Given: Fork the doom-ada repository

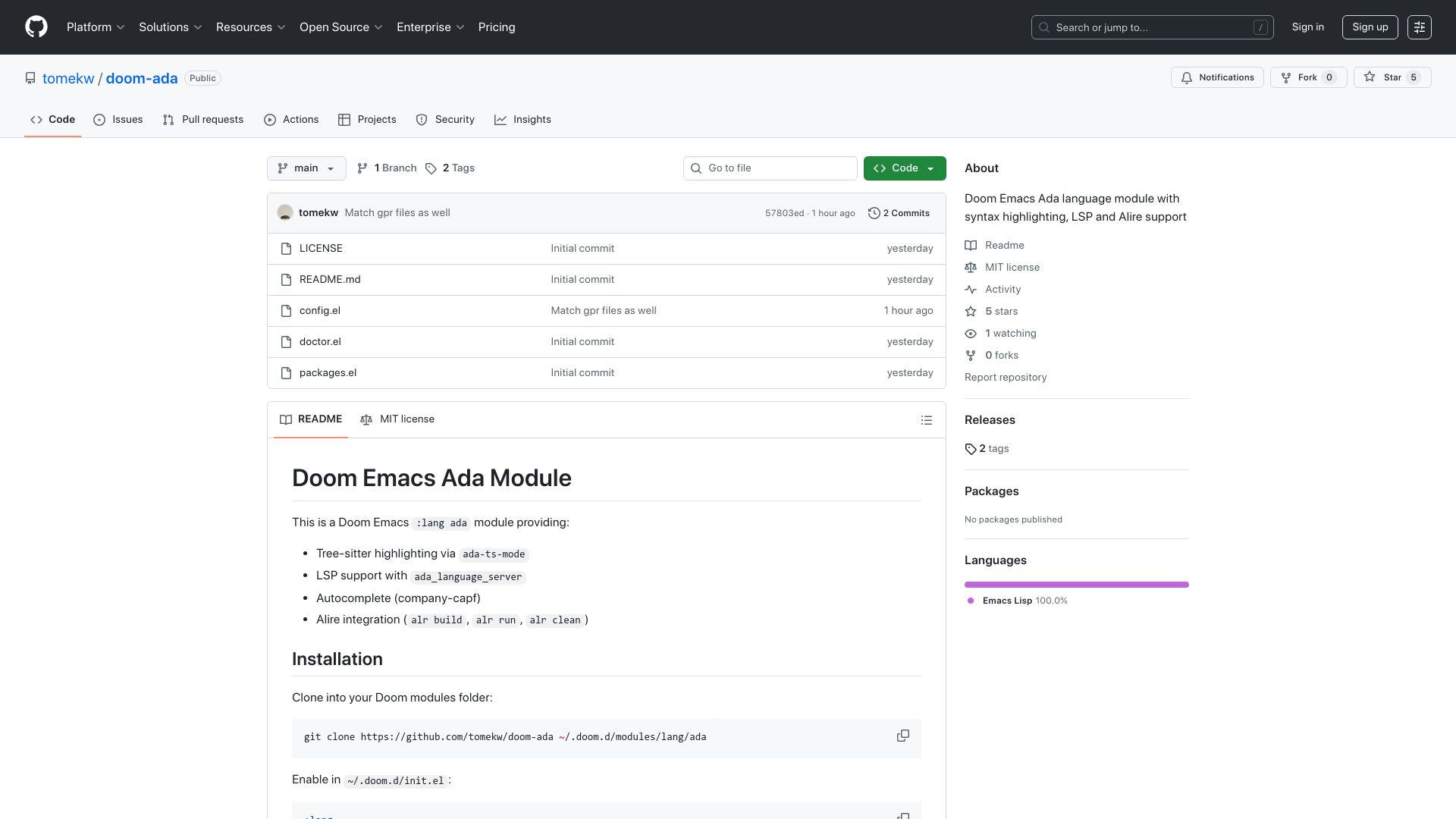Looking at the screenshot, I should coord(1308,77).
